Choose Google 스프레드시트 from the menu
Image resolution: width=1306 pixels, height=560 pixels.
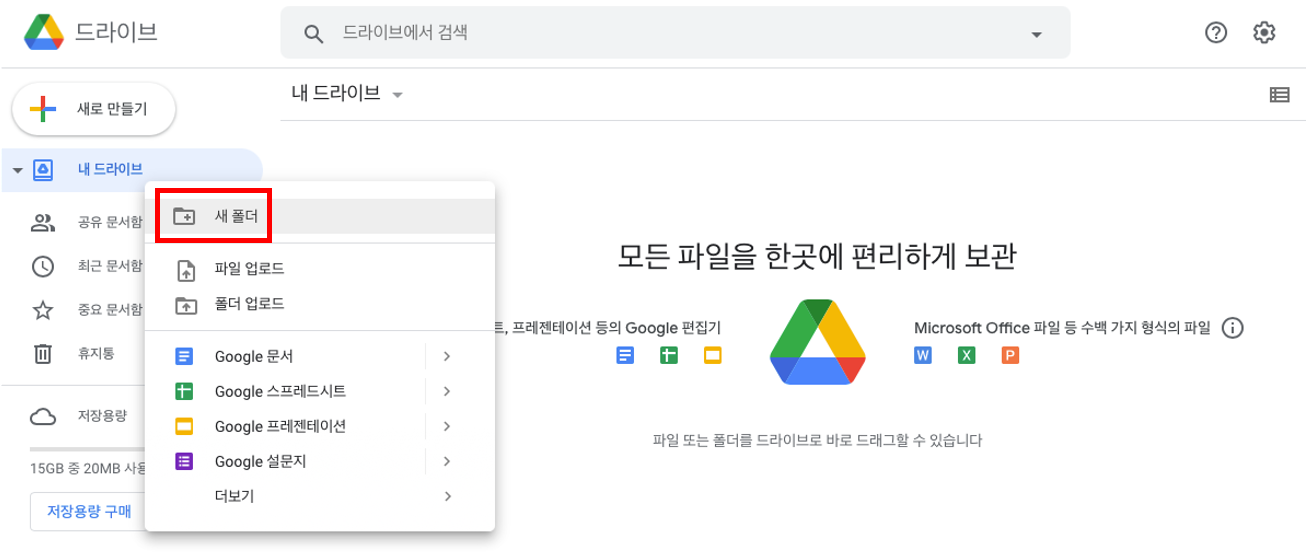click(320, 391)
